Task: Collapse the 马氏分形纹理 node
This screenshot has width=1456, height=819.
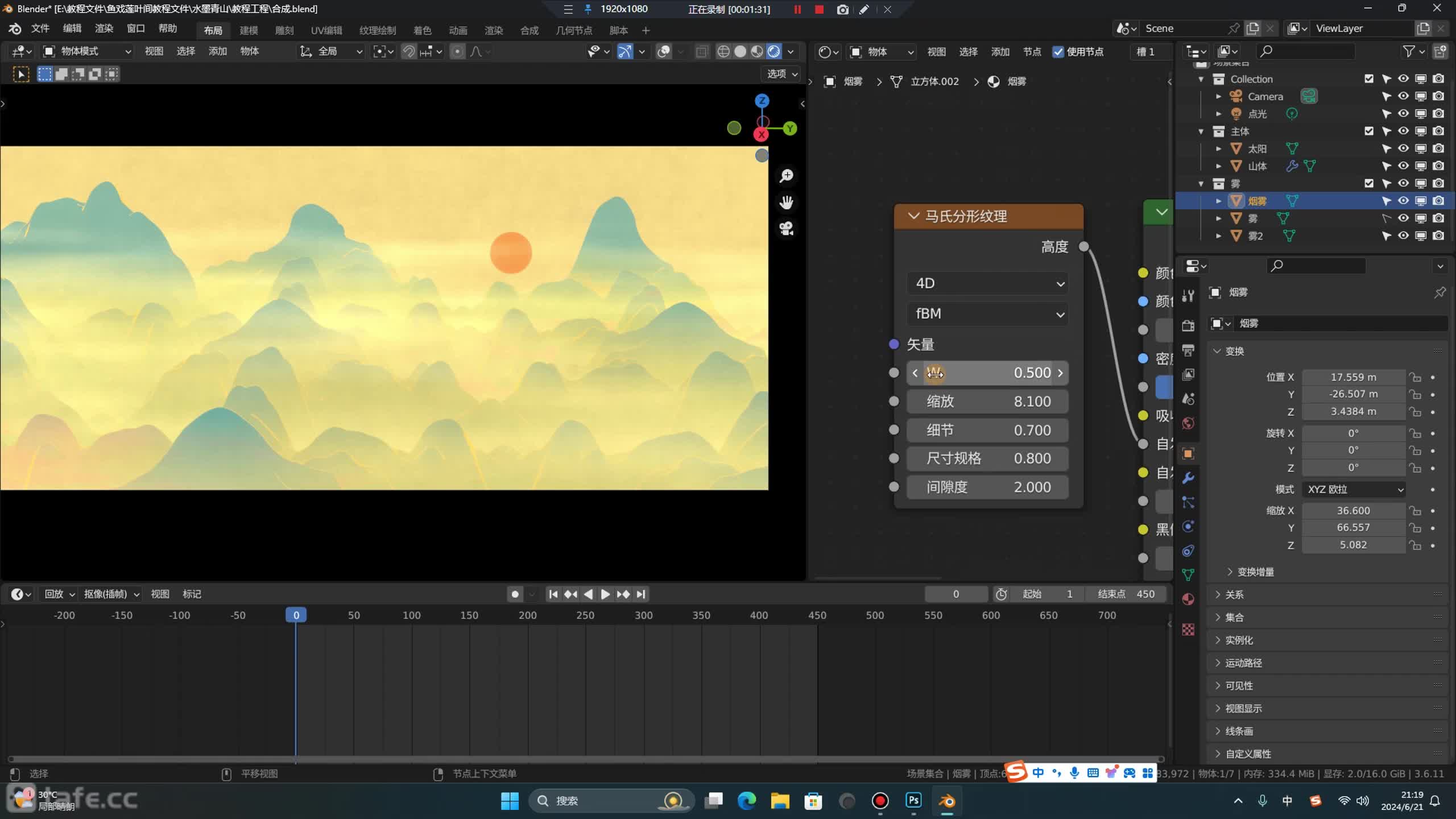Action: 913,216
